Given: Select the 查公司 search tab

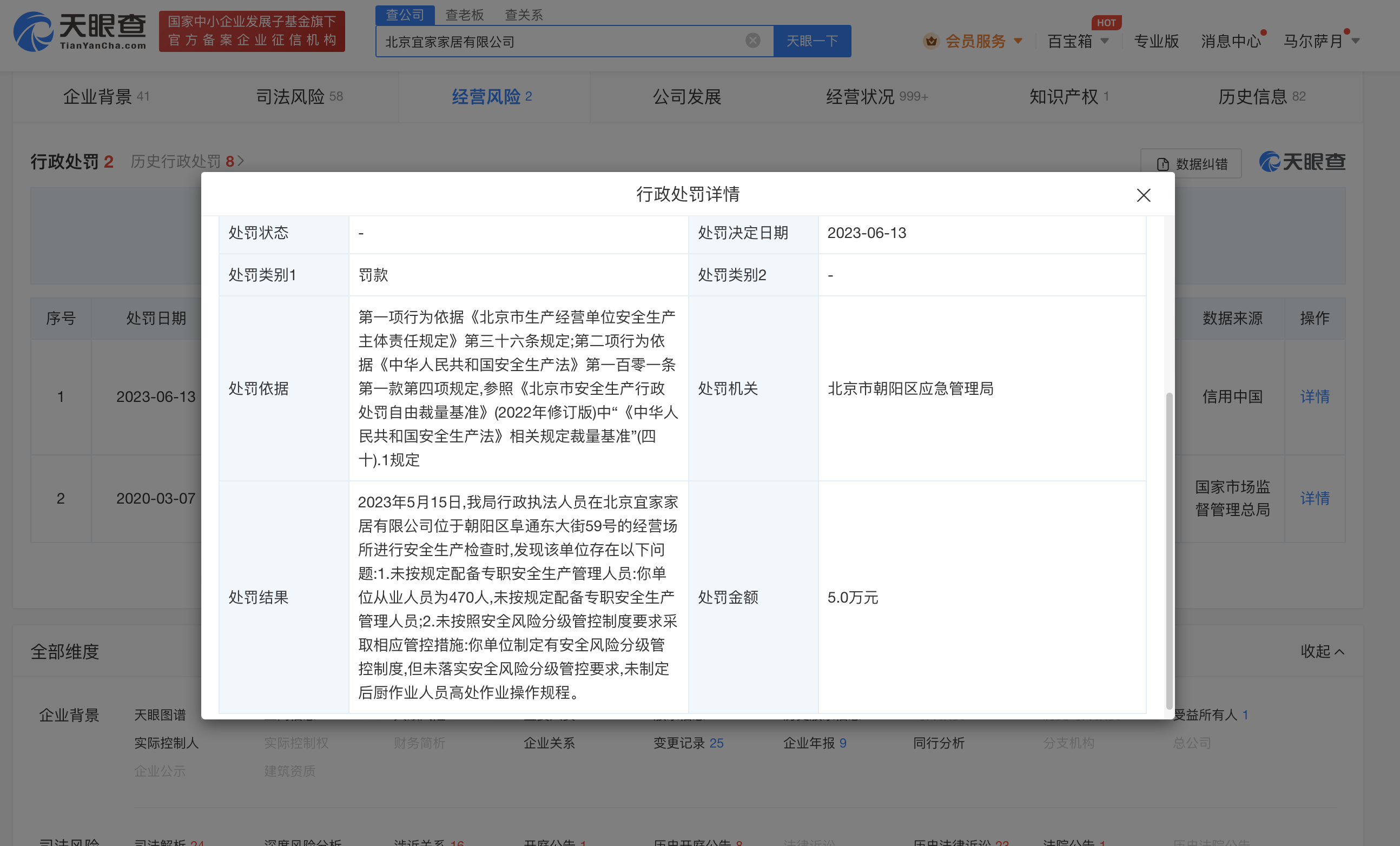Looking at the screenshot, I should click(x=405, y=15).
